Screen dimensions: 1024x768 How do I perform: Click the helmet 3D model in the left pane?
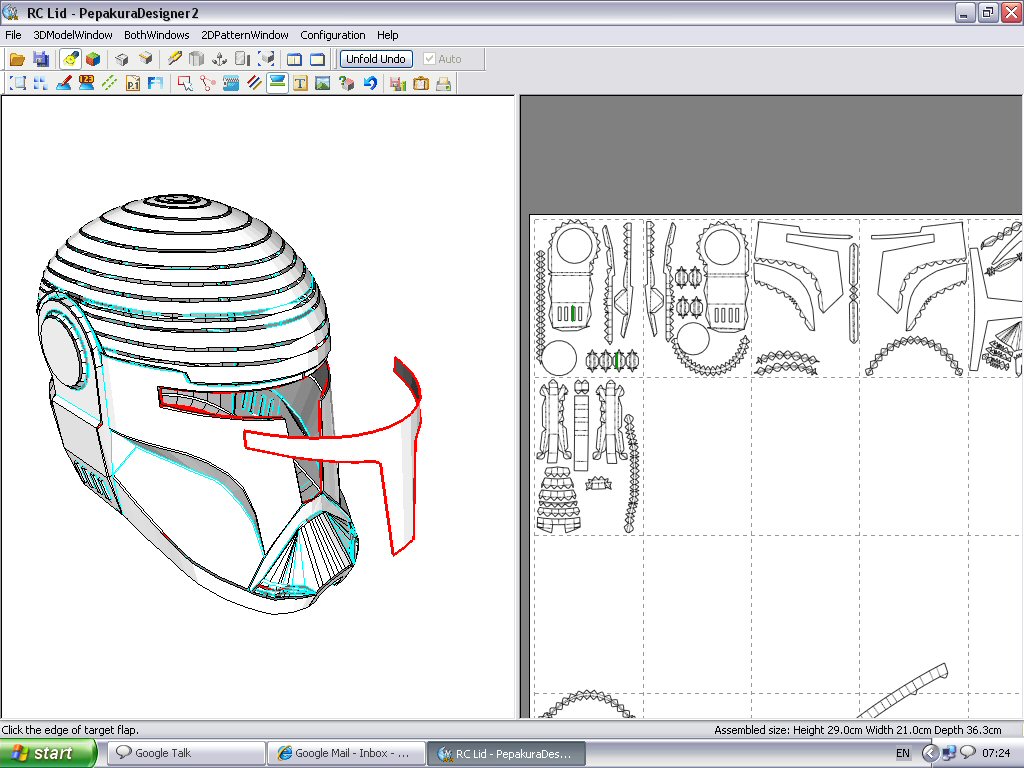tap(196, 405)
